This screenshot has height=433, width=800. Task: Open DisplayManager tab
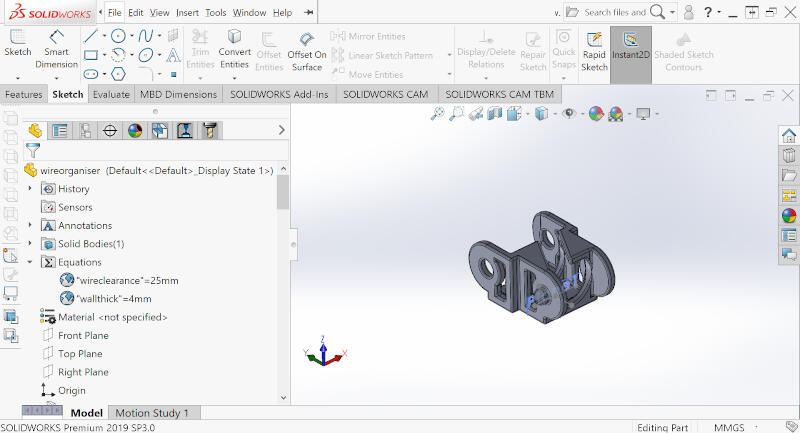pyautogui.click(x=135, y=131)
